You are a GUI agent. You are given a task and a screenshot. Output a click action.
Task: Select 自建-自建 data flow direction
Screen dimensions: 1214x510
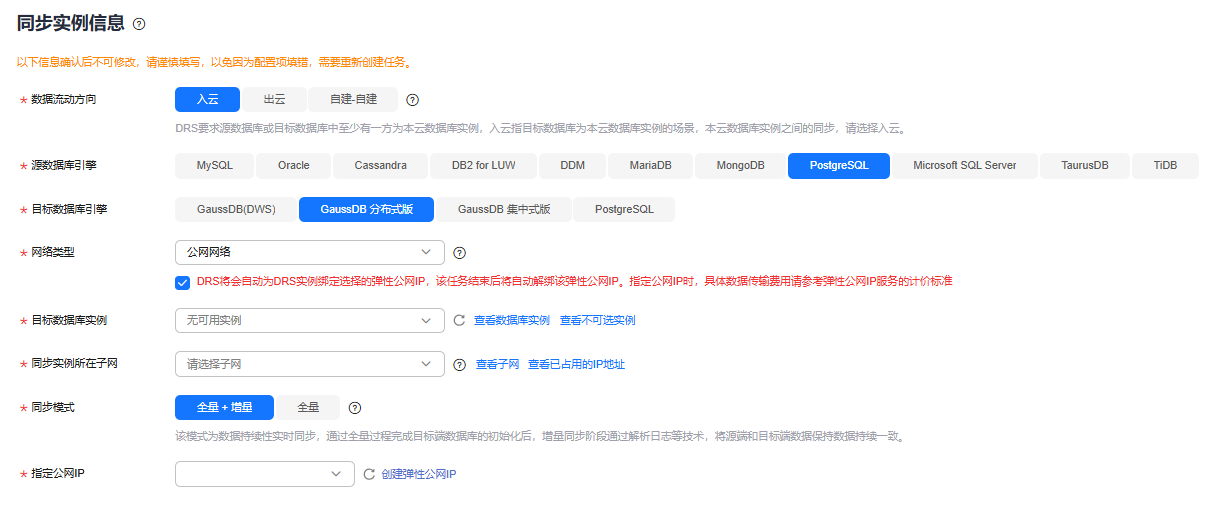[x=353, y=99]
